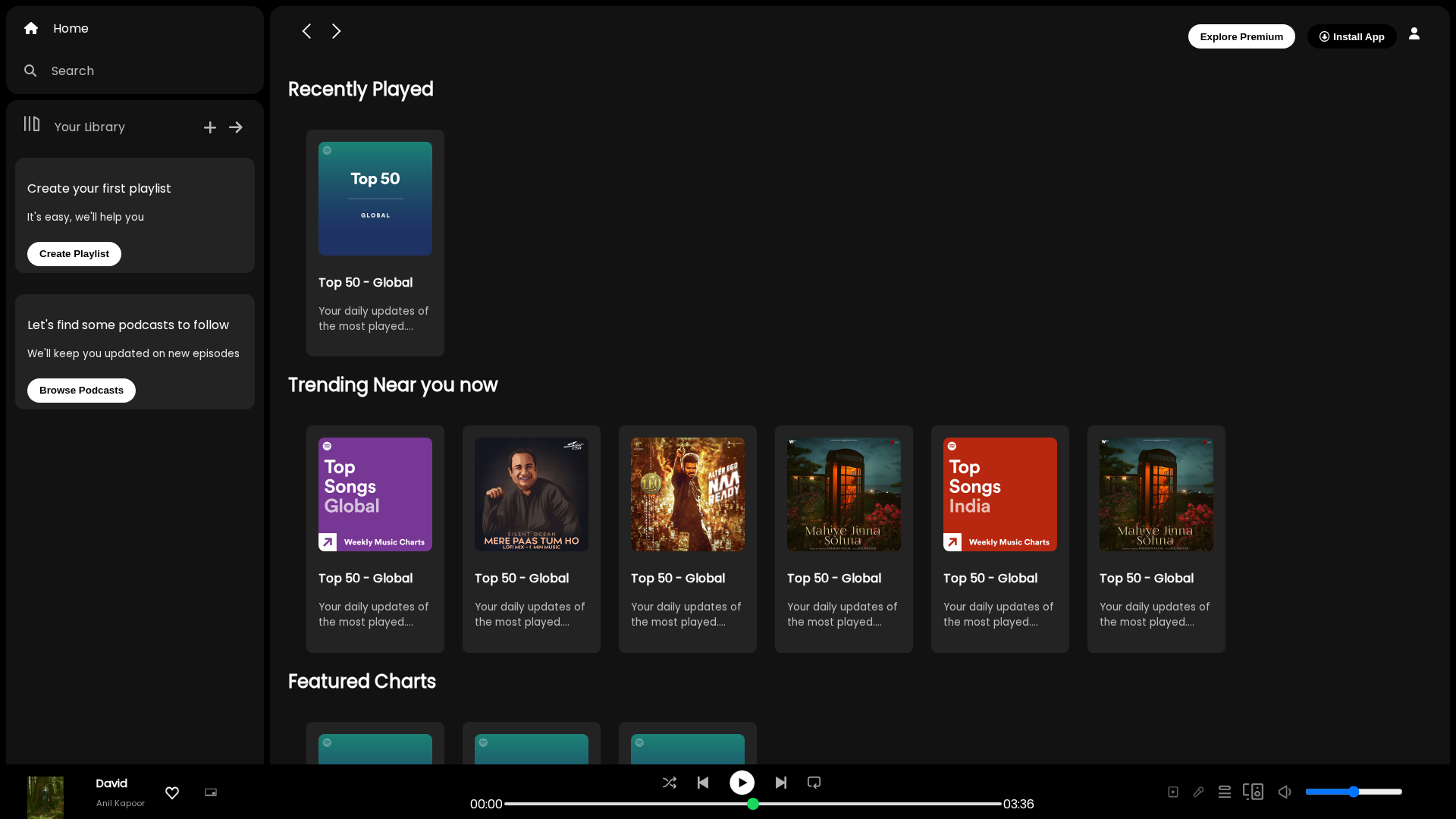Click 'Let's find some podcasts to follow' text

(x=128, y=325)
